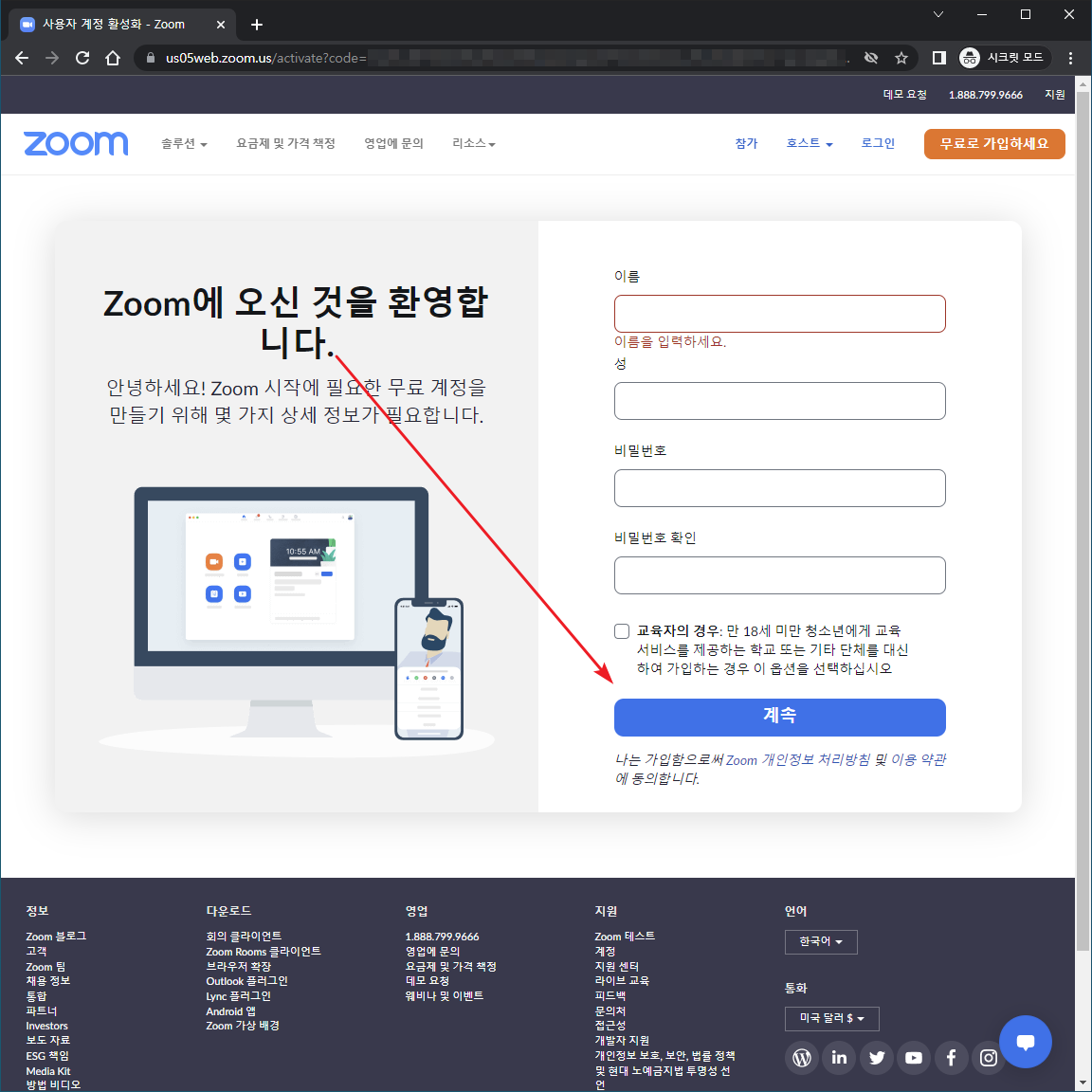
Task: Click the Zoom logo in the header
Action: [x=76, y=143]
